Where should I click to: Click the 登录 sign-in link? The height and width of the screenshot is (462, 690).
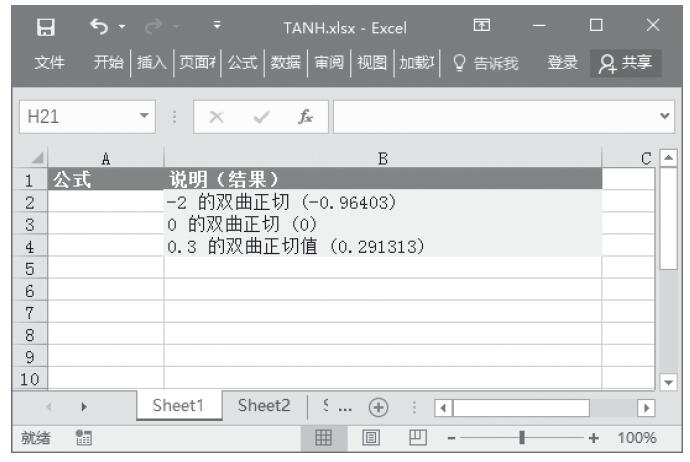tap(562, 63)
